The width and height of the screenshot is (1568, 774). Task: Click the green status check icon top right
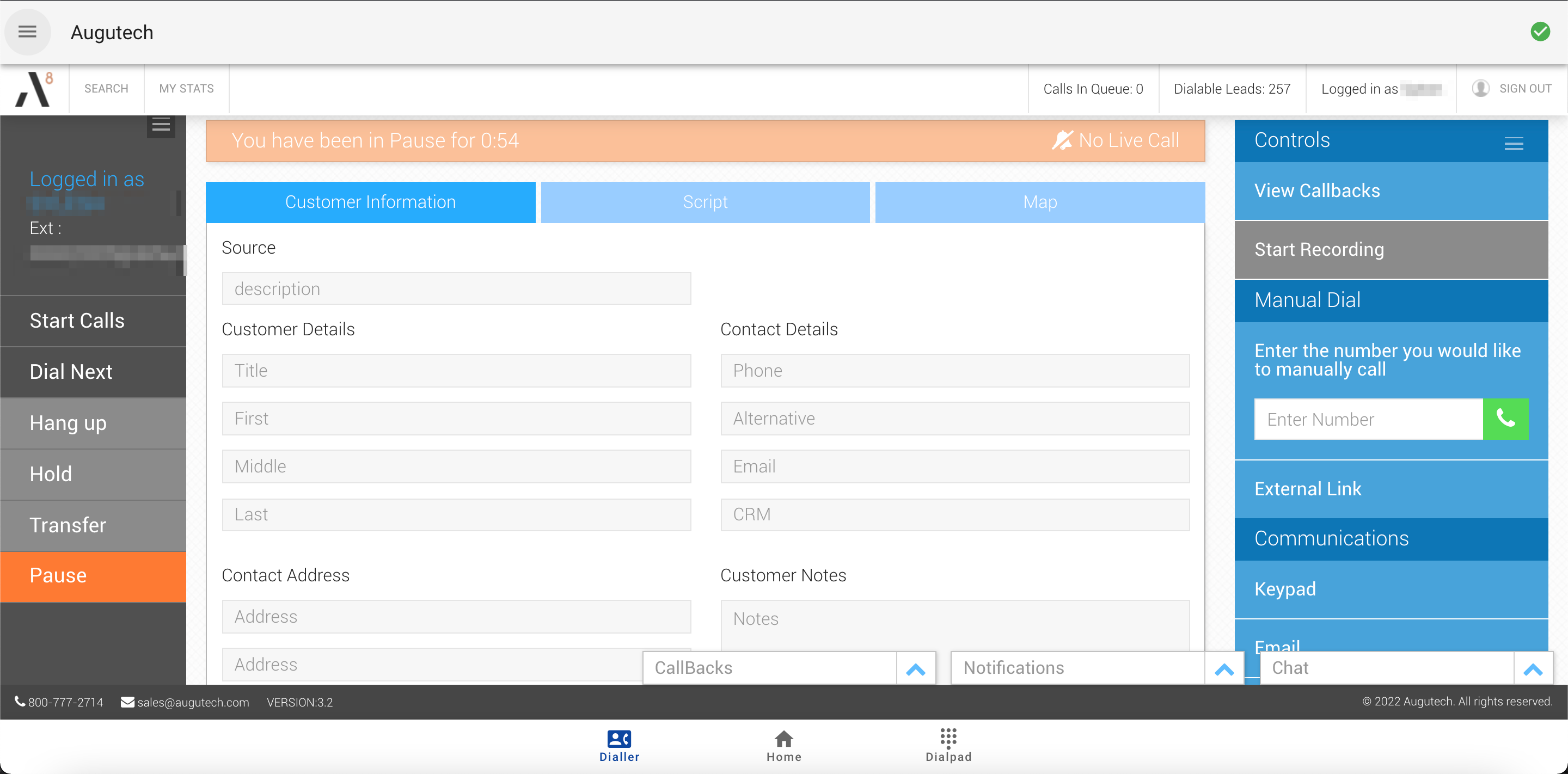[x=1541, y=32]
